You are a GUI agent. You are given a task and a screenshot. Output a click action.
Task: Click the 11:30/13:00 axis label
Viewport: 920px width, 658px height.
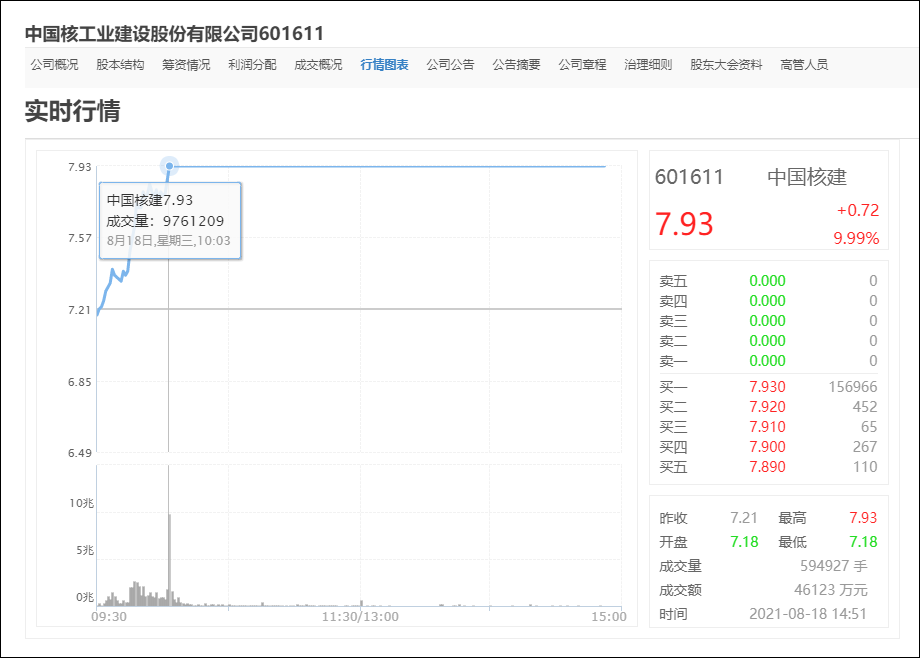(360, 617)
